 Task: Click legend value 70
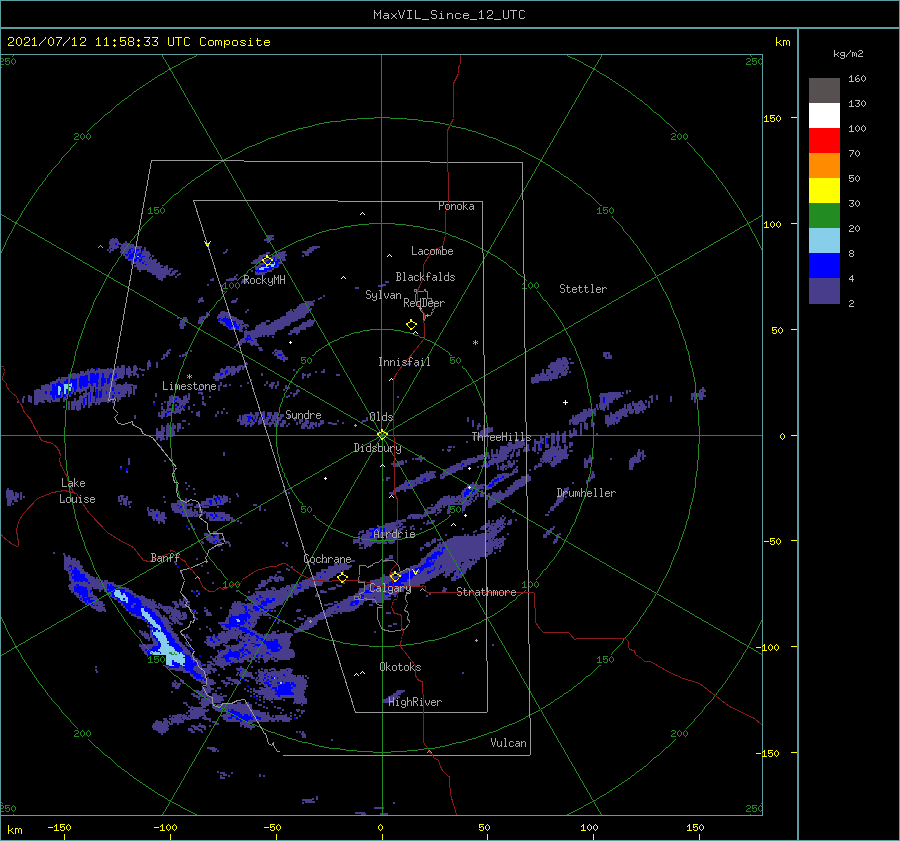[855, 154]
